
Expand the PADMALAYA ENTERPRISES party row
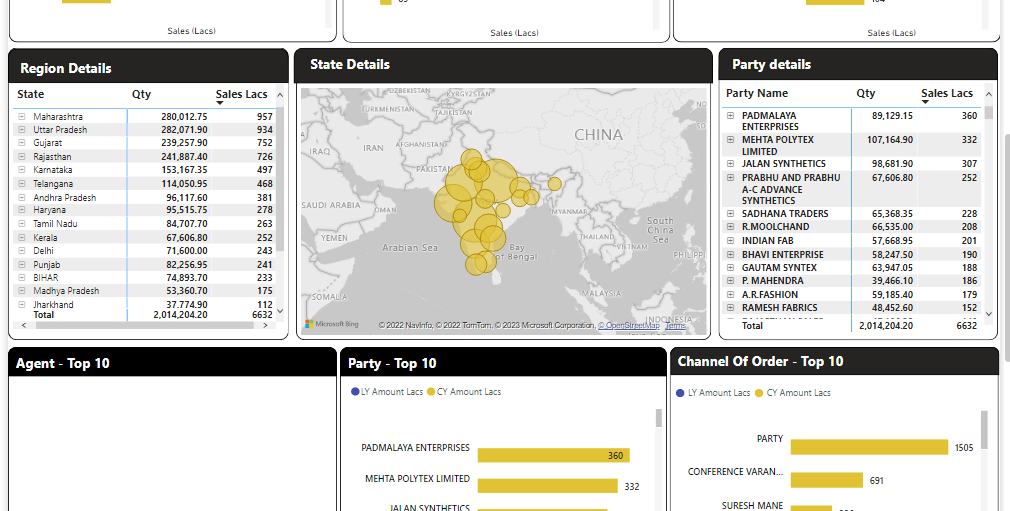730,116
